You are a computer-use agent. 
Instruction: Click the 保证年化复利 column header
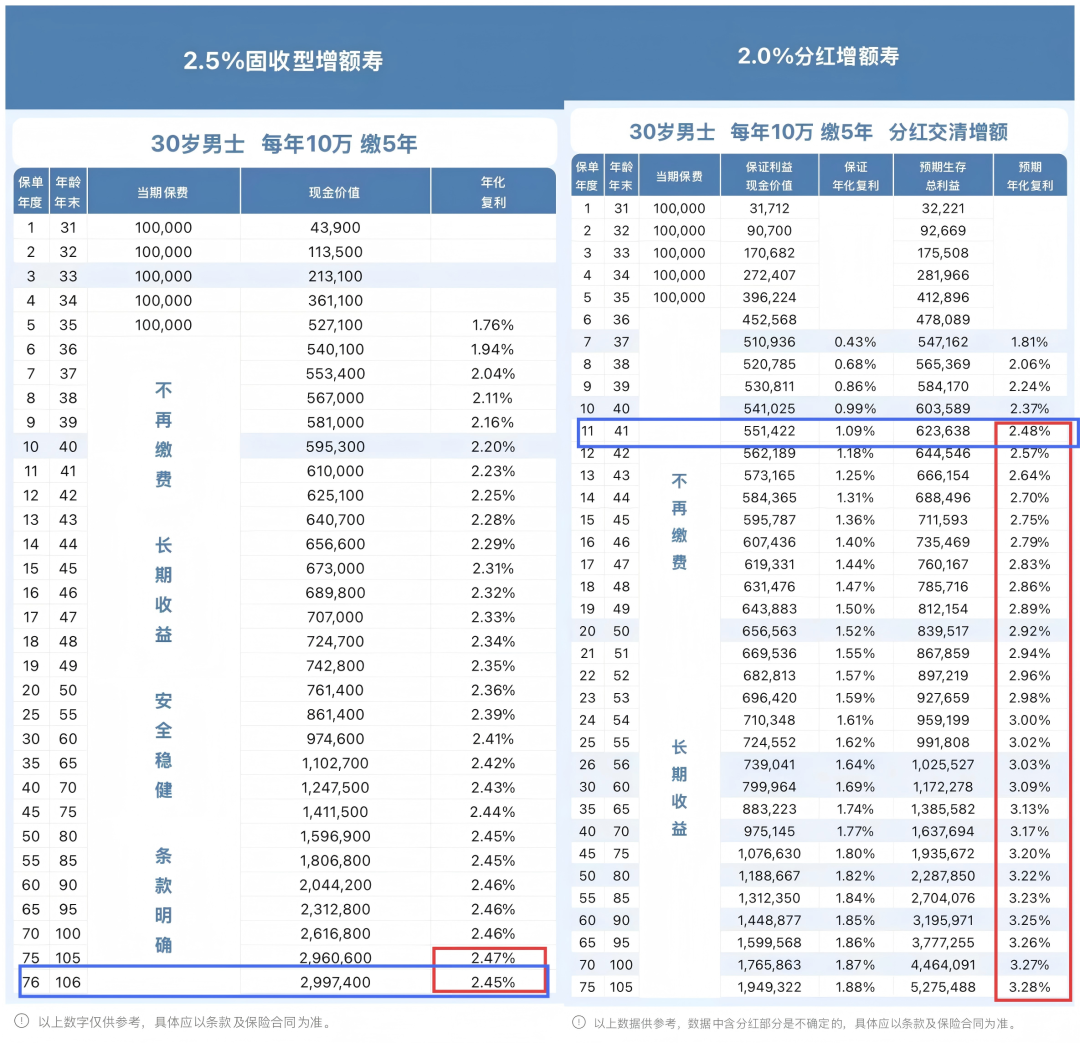click(x=856, y=176)
